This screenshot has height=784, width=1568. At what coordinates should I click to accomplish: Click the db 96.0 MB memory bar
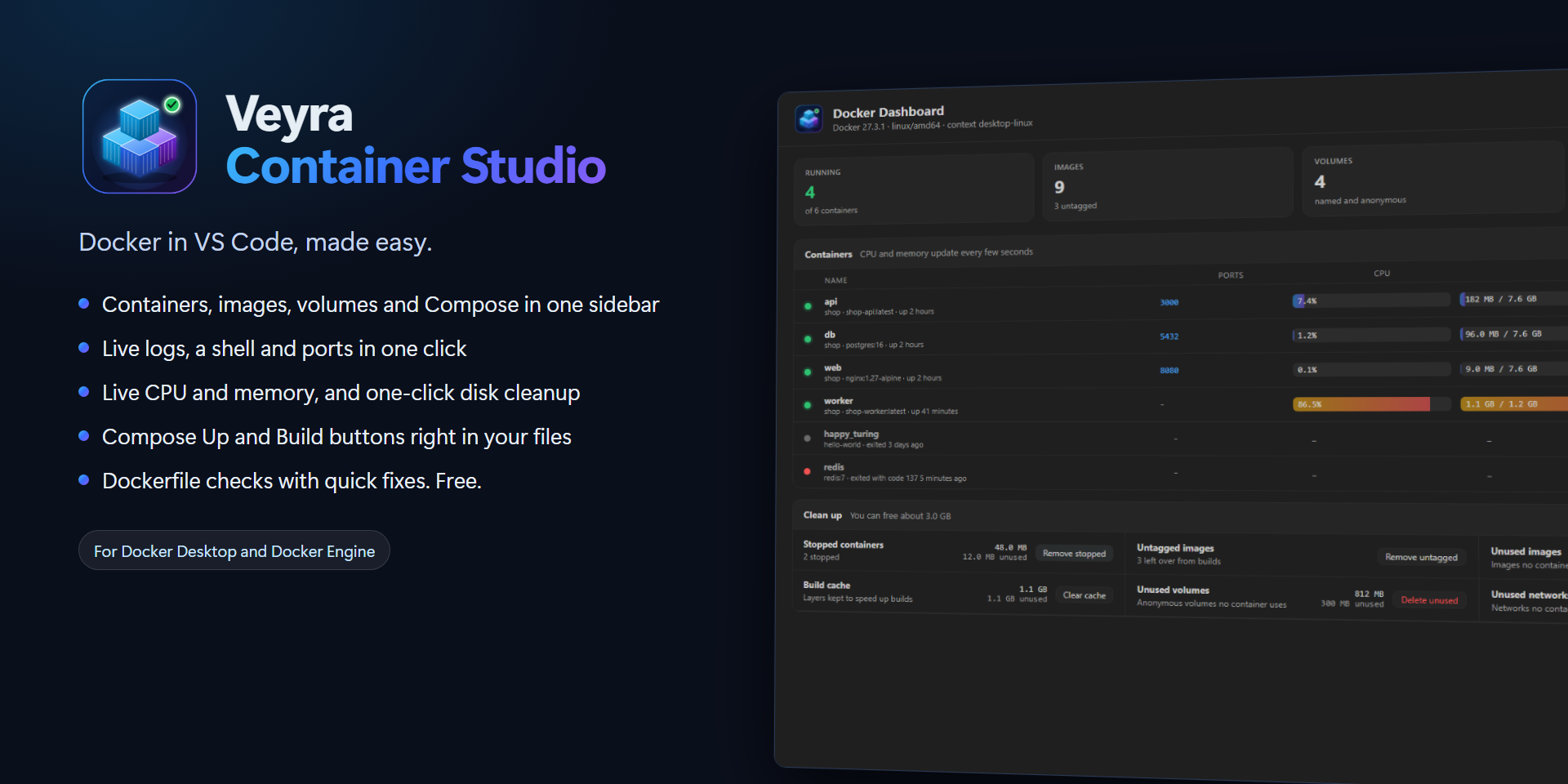(1513, 333)
